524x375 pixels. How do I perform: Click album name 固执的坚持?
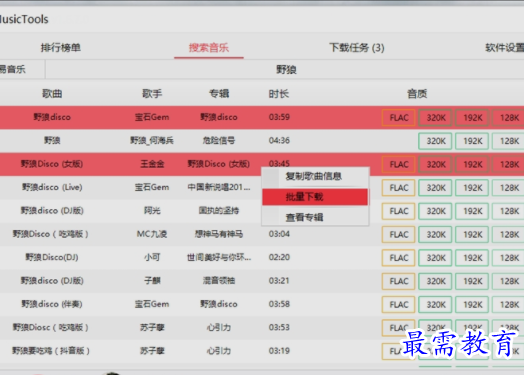[x=219, y=211]
